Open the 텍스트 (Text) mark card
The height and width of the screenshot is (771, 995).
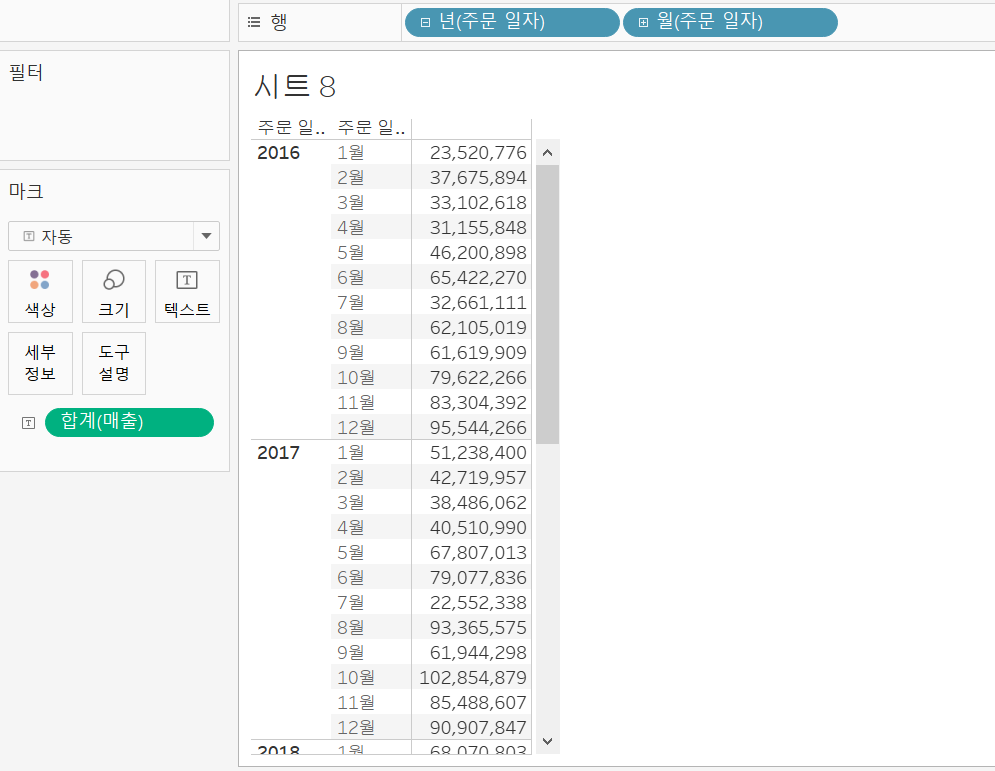pyautogui.click(x=187, y=291)
